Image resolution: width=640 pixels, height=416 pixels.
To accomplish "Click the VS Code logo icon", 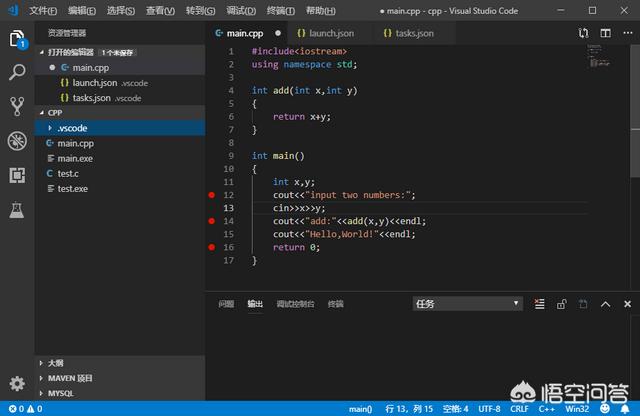I will pos(13,10).
